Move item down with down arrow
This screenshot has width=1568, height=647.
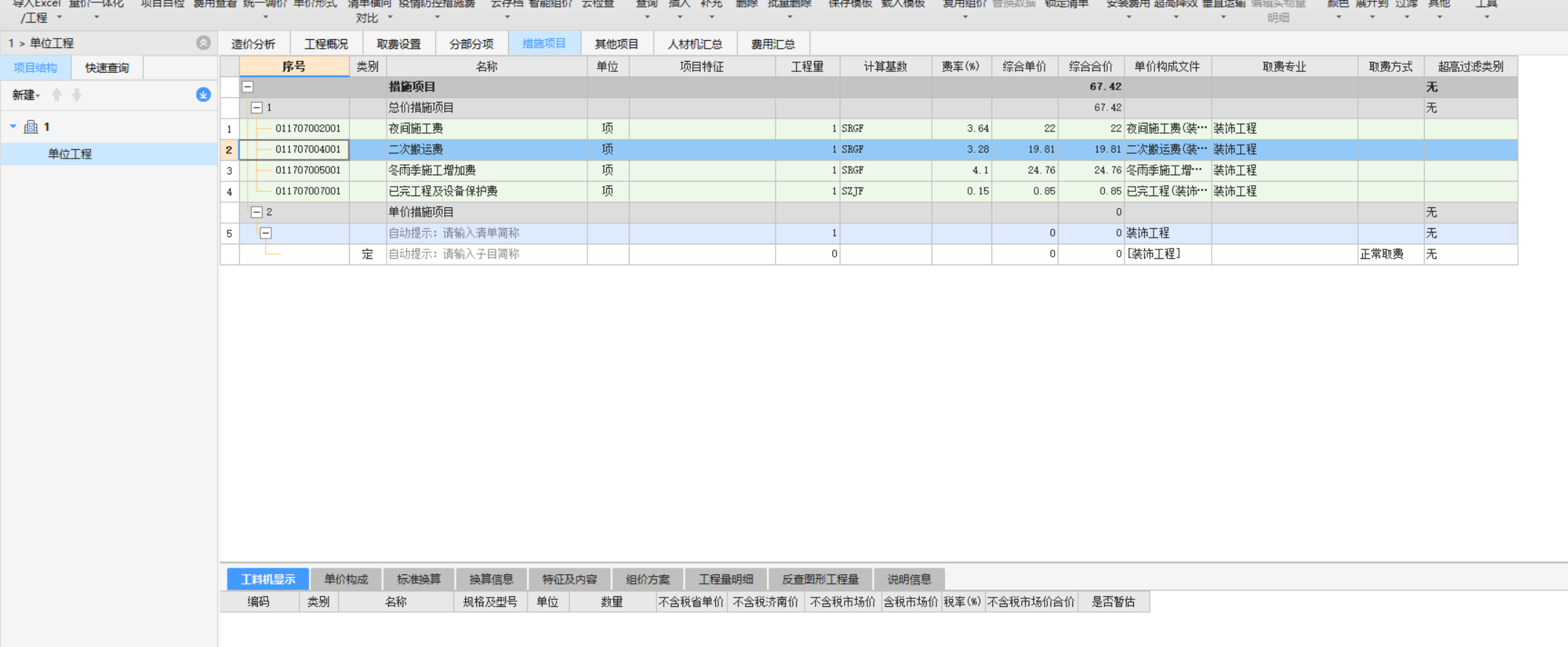coord(76,95)
